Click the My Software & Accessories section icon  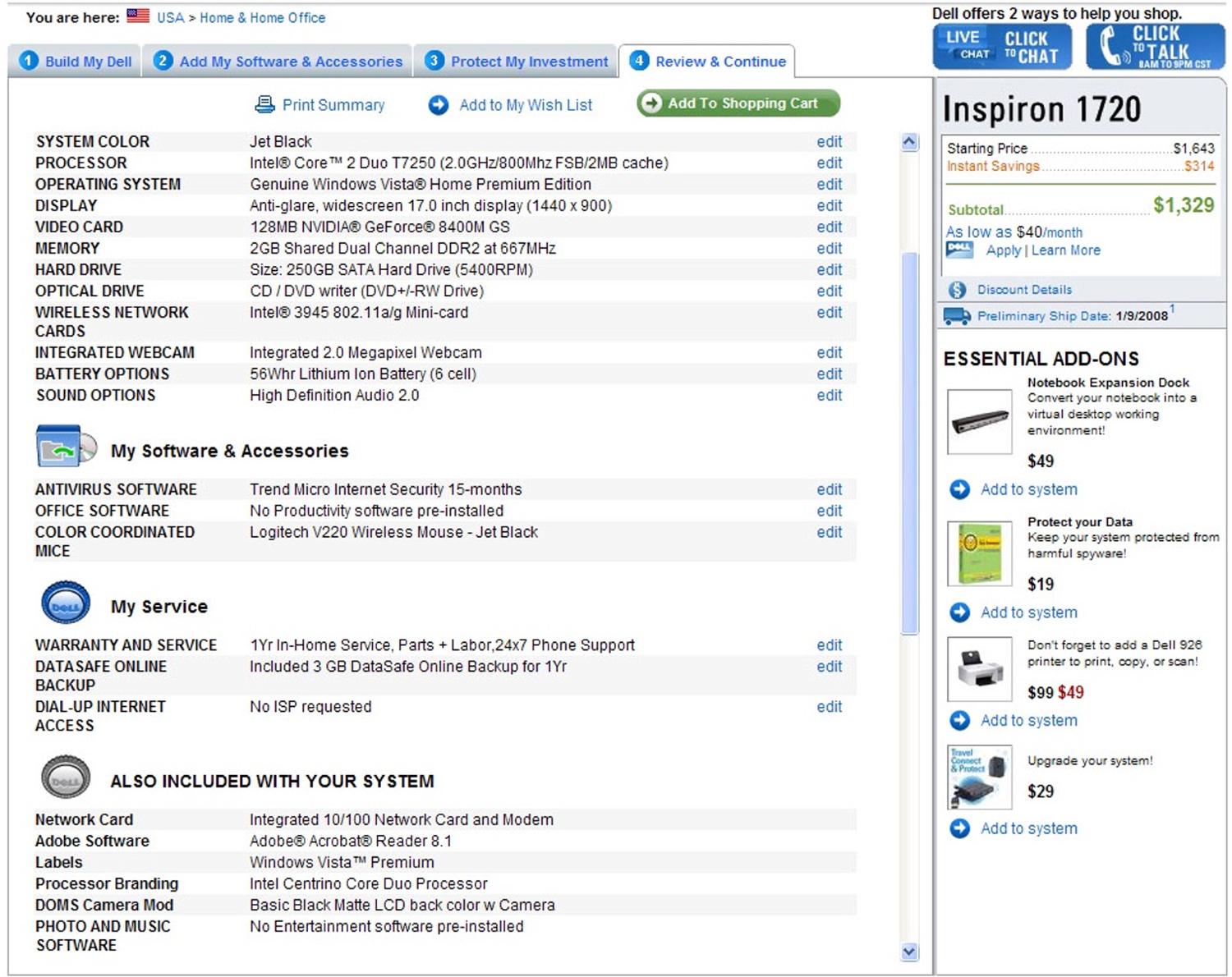click(67, 446)
